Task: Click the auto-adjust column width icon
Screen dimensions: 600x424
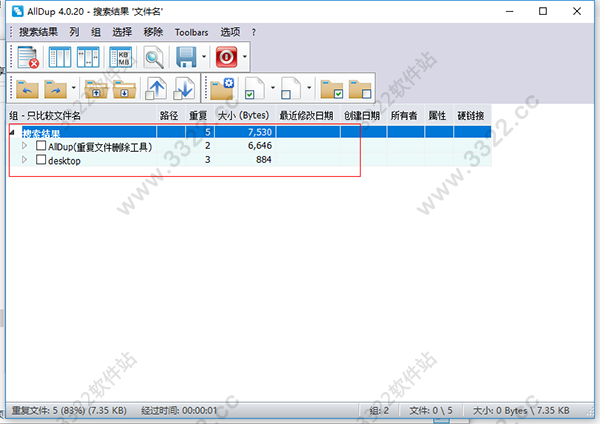Action: pyautogui.click(x=88, y=57)
